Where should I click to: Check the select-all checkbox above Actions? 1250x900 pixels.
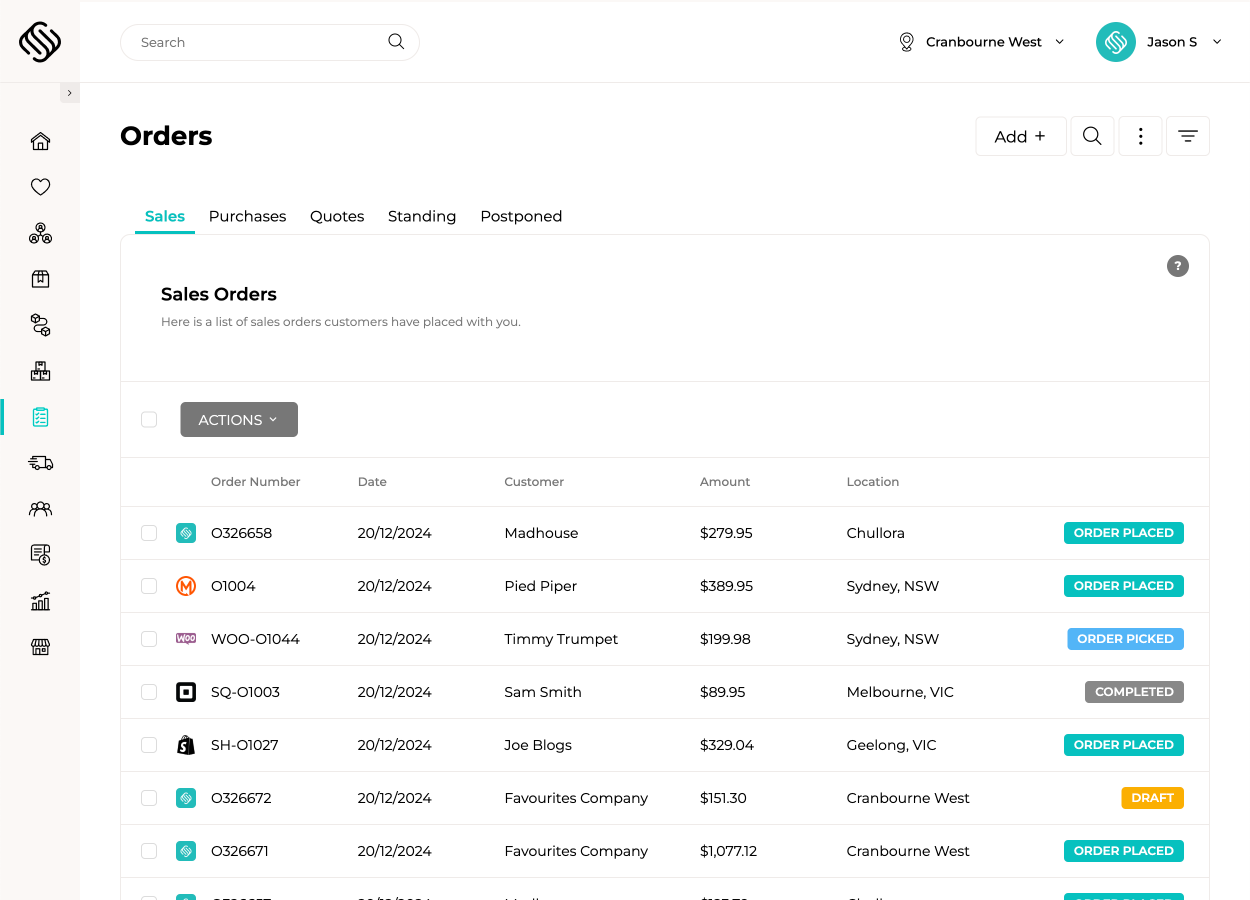149,419
